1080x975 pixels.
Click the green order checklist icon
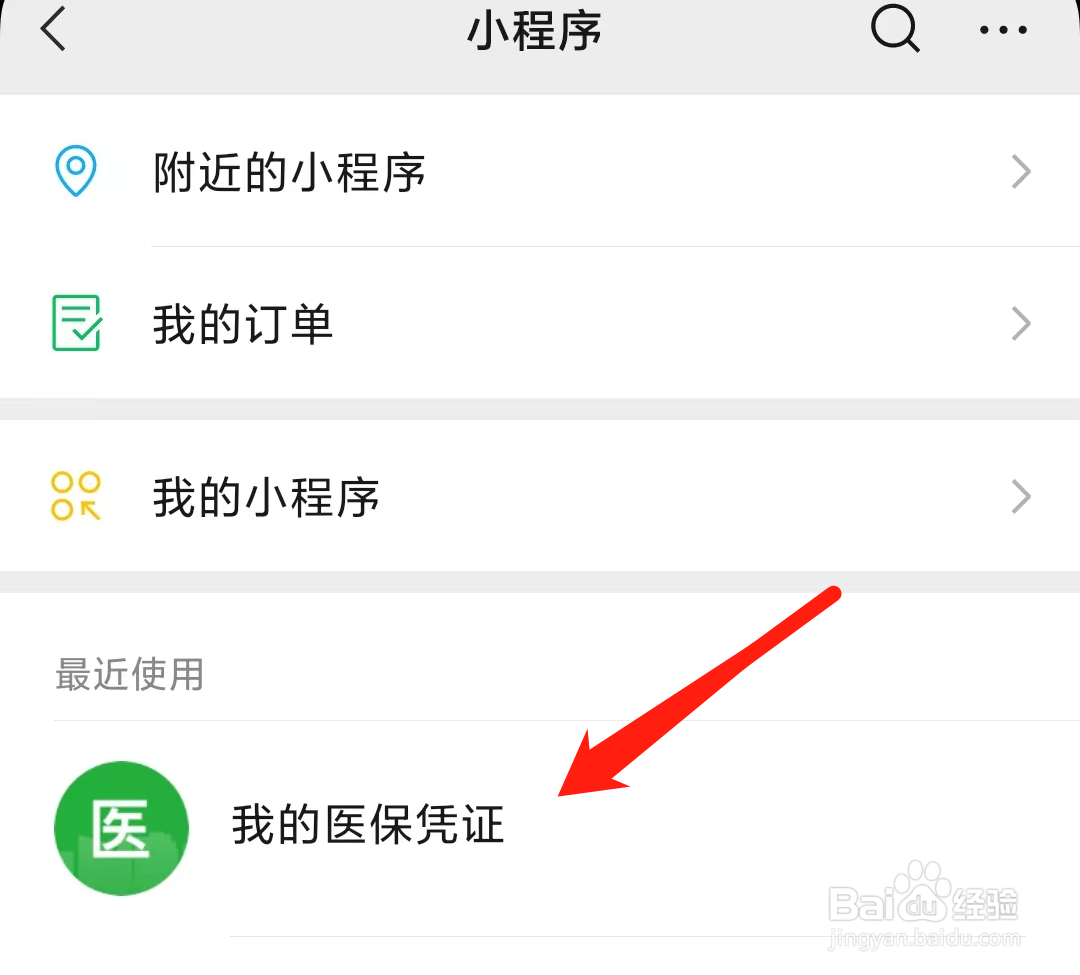76,323
